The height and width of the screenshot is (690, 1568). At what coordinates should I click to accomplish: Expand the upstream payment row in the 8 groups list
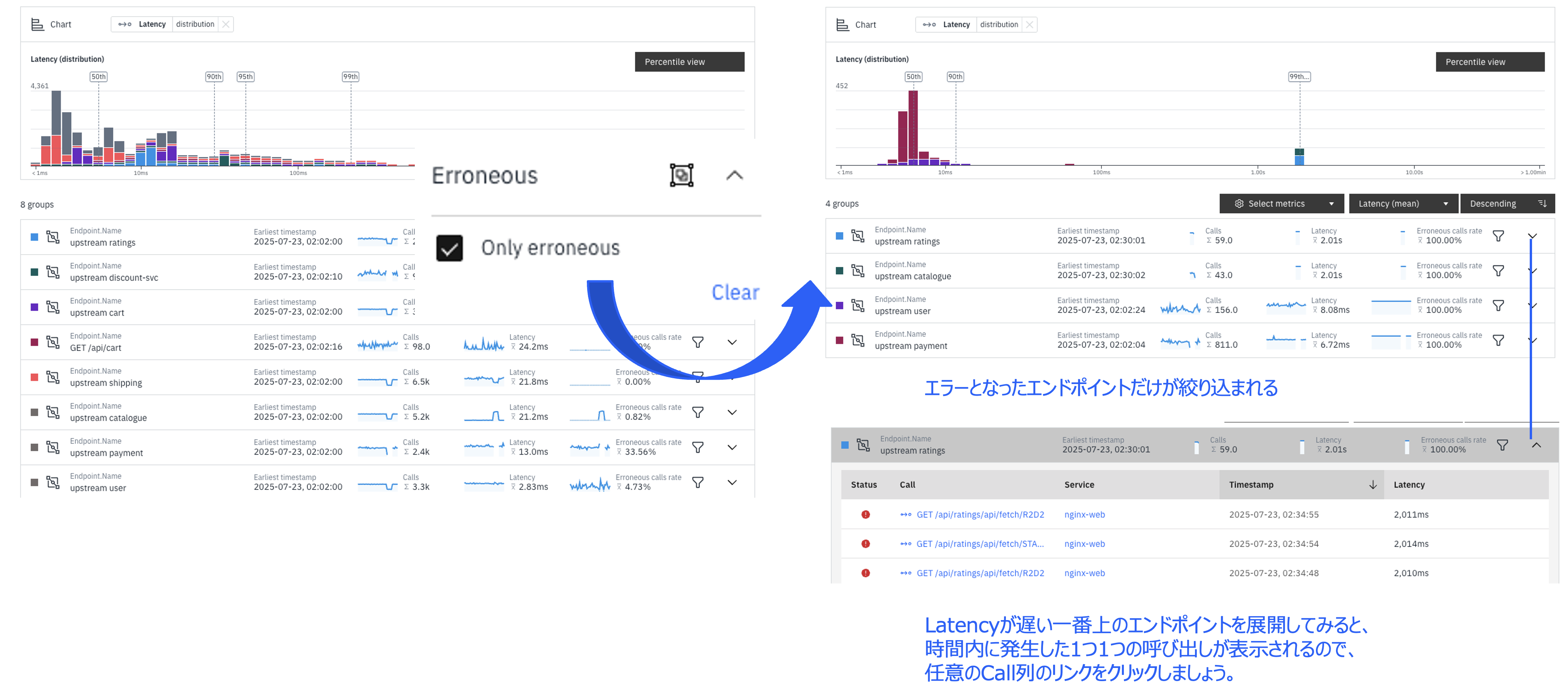tap(732, 448)
